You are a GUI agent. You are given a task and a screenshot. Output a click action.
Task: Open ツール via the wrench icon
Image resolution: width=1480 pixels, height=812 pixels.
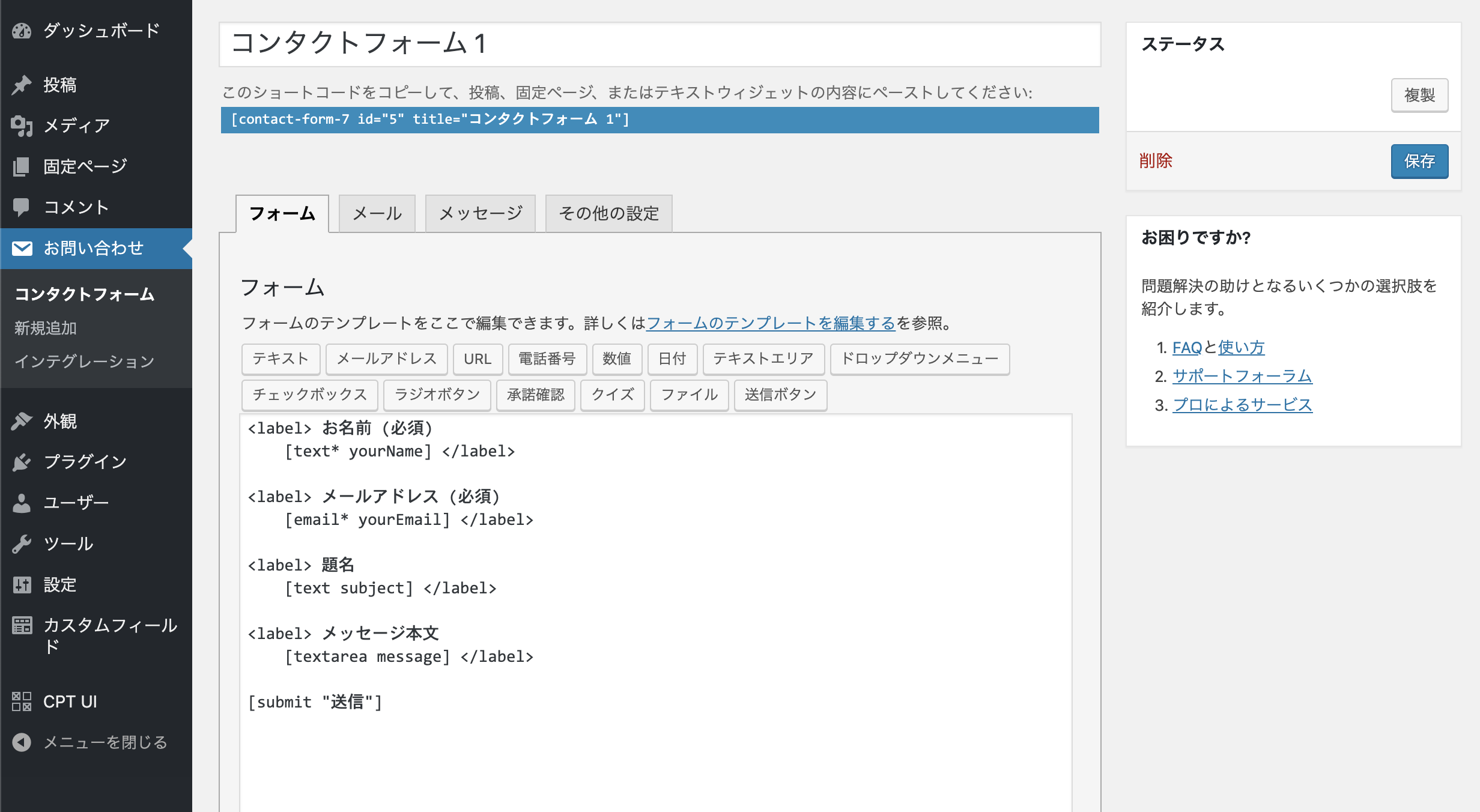pos(22,544)
